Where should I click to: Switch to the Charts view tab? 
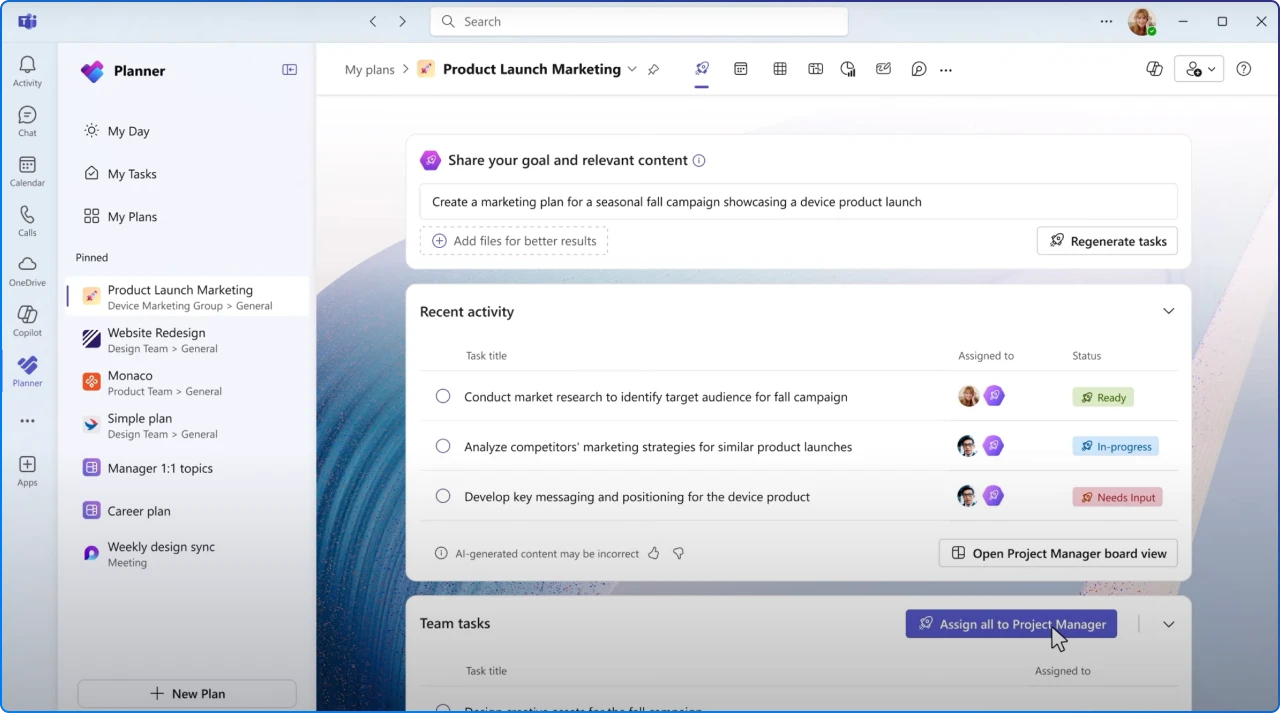(x=848, y=69)
